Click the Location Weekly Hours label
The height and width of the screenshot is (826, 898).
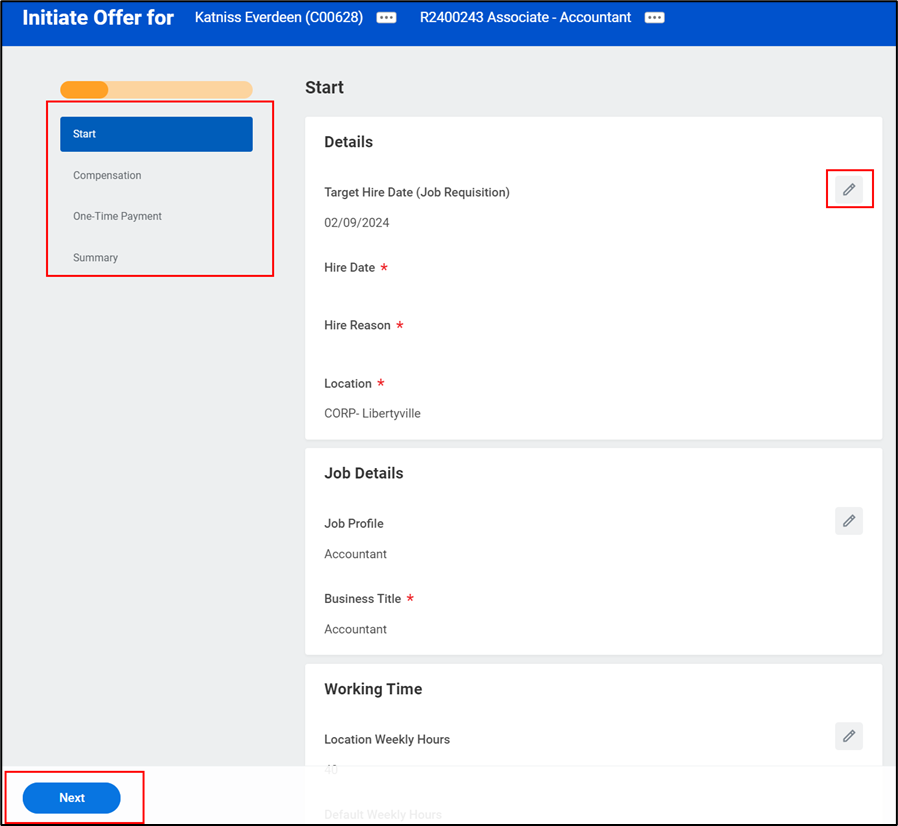click(387, 740)
